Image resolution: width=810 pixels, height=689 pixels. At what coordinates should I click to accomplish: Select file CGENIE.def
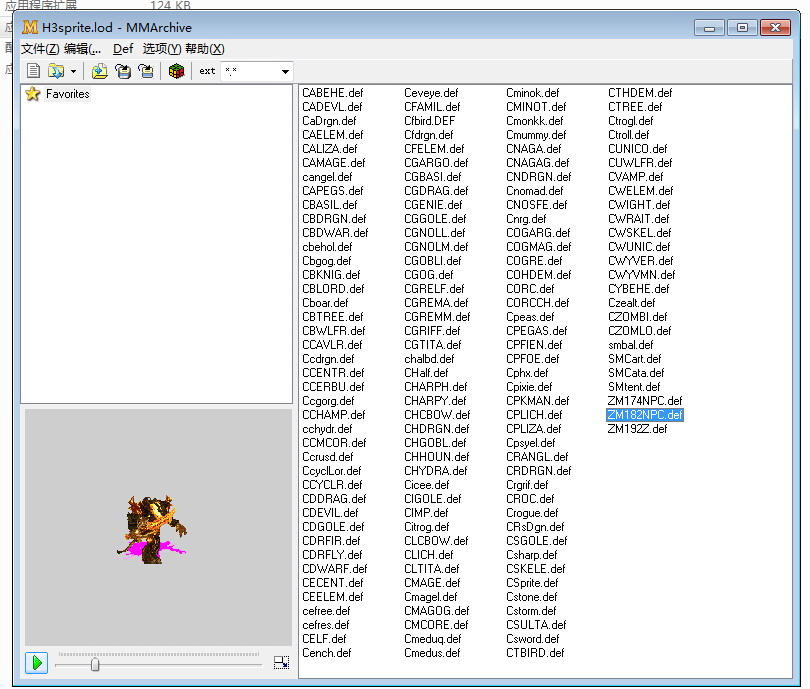[x=433, y=205]
